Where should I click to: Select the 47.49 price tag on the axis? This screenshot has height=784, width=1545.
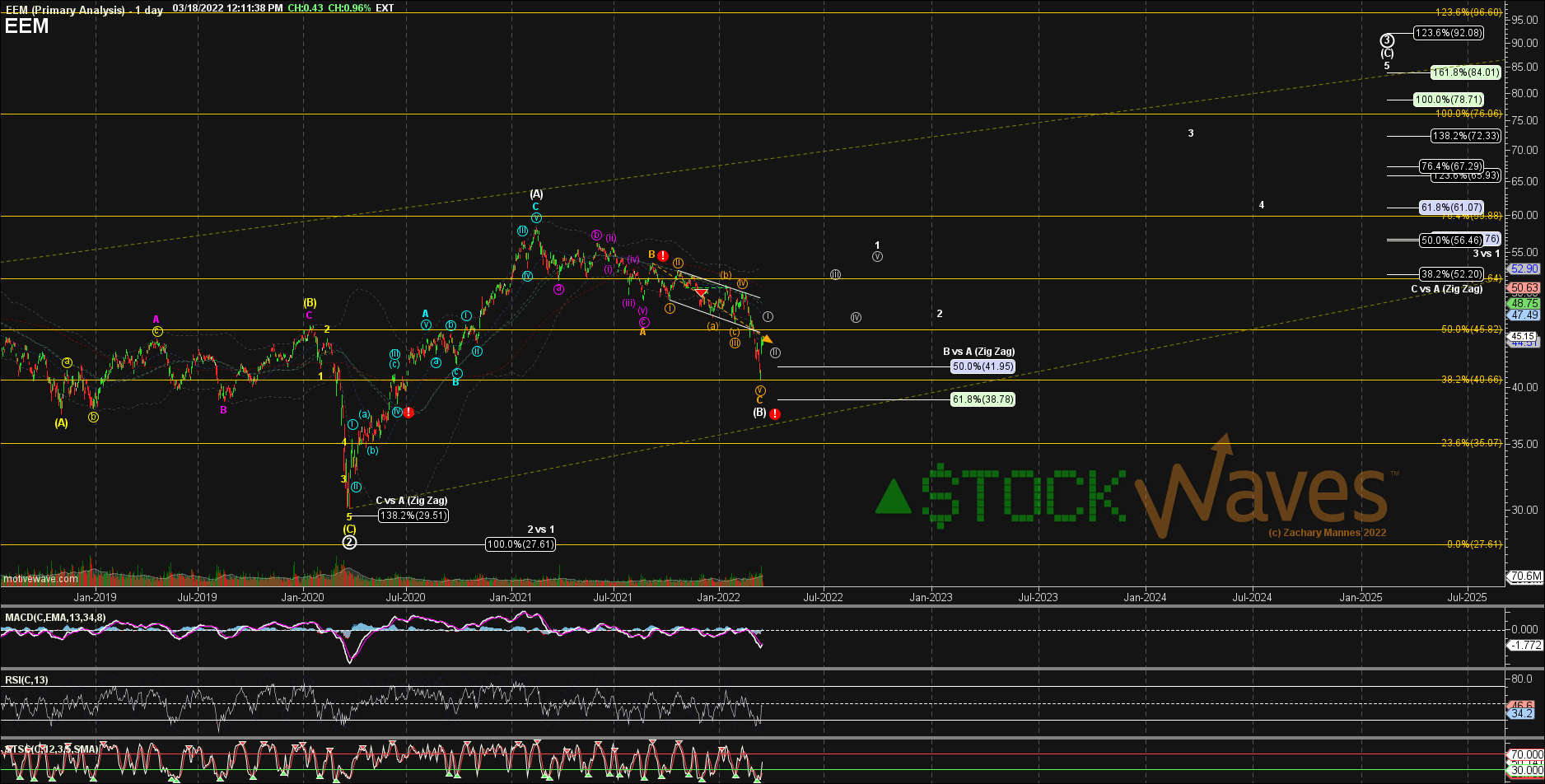1524,315
